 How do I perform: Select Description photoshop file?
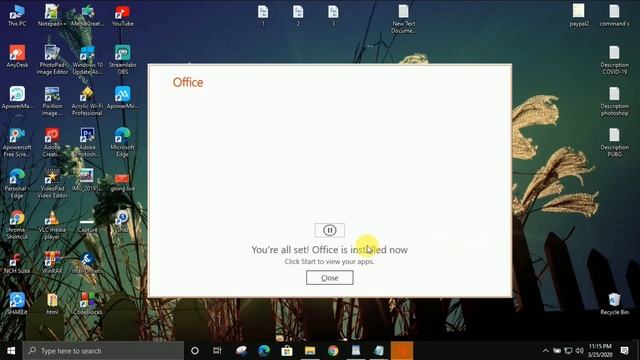tap(614, 101)
